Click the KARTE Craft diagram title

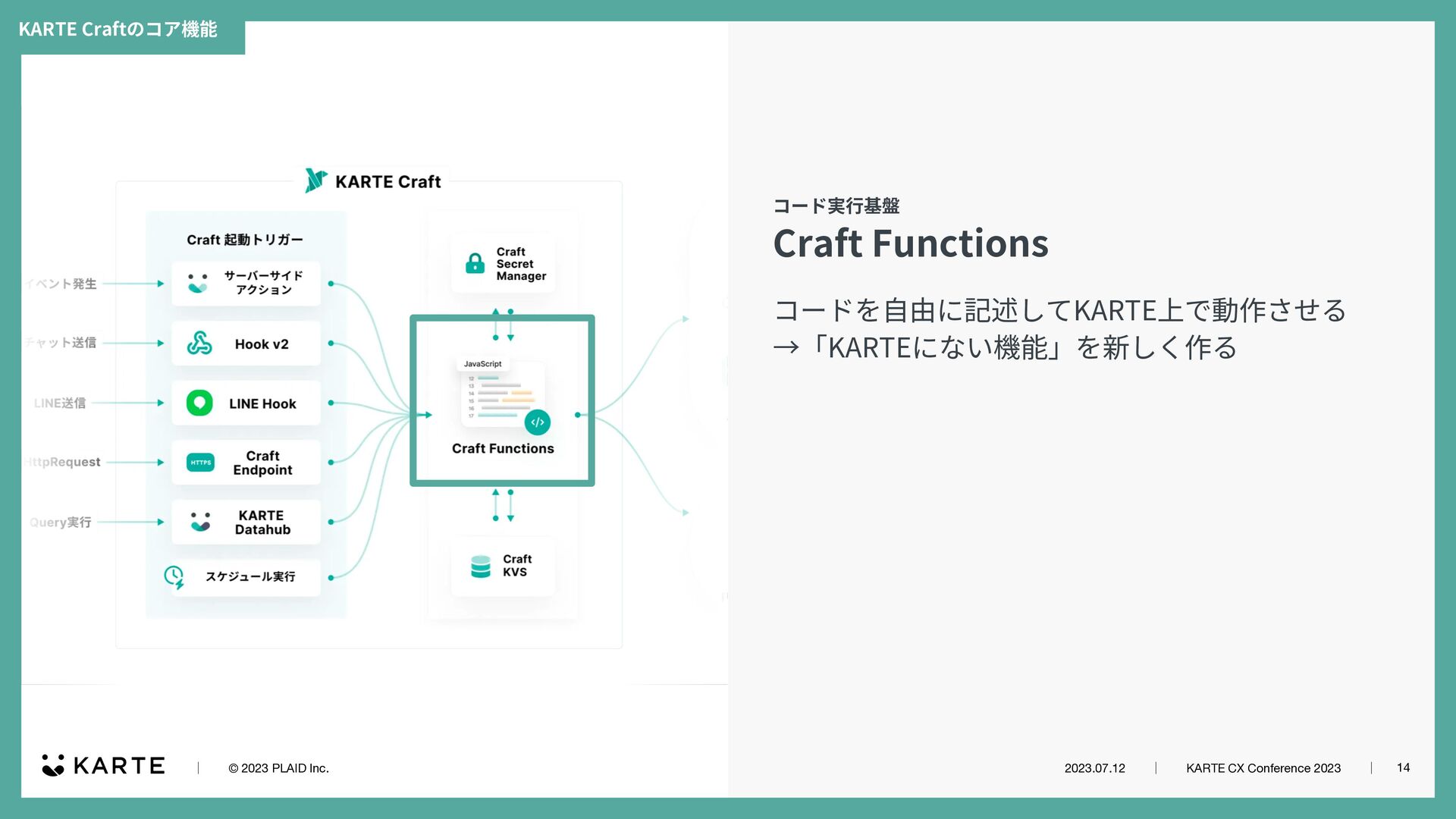pyautogui.click(x=388, y=182)
